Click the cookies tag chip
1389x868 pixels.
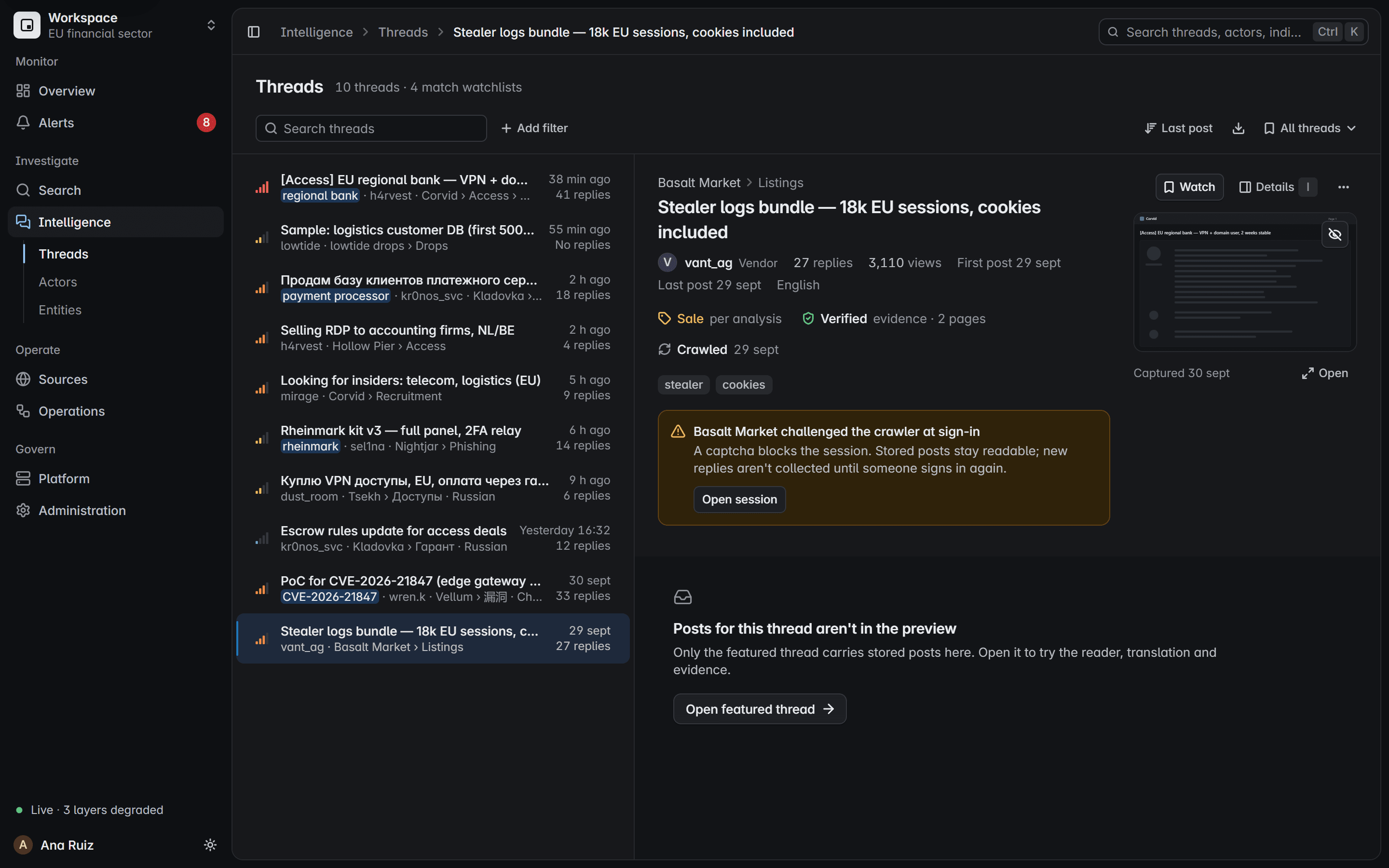(x=743, y=385)
